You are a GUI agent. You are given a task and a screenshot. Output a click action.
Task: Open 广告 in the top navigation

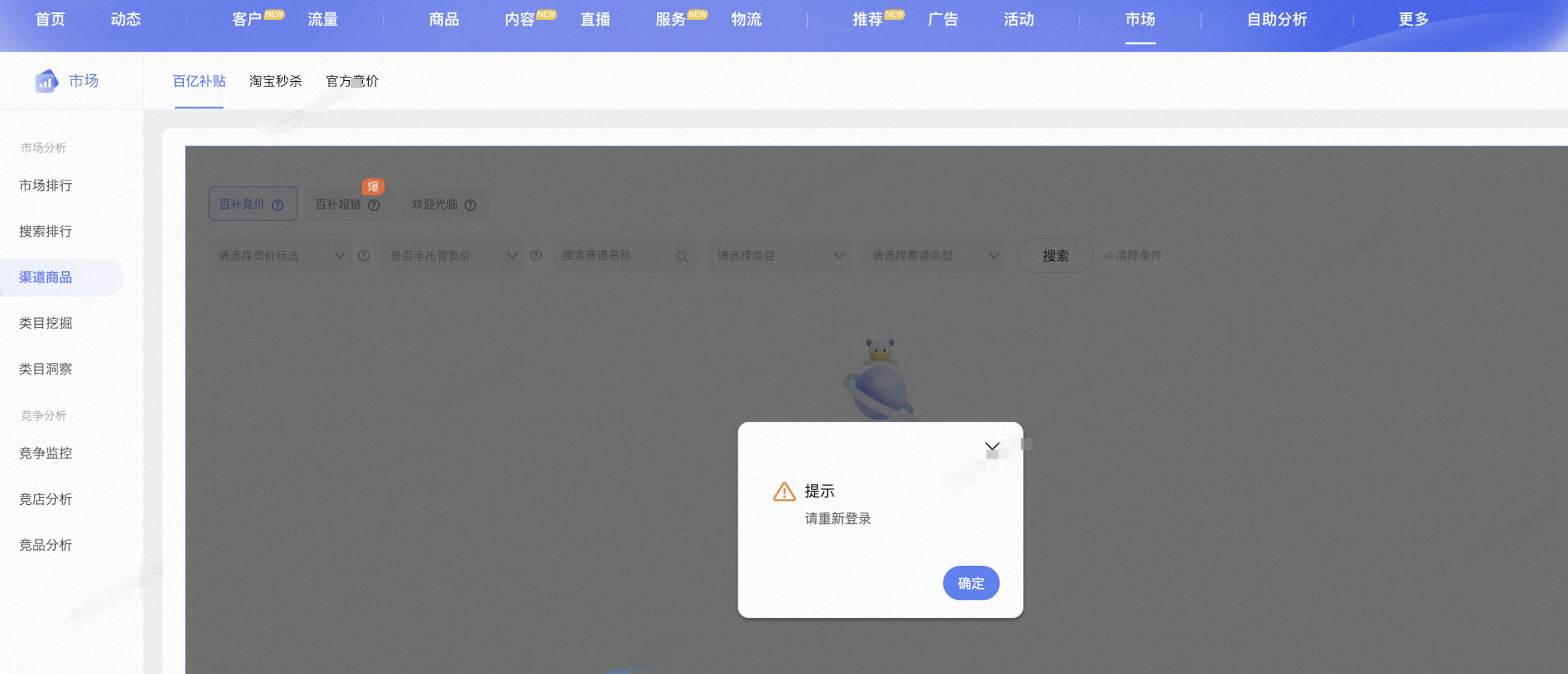pos(943,20)
